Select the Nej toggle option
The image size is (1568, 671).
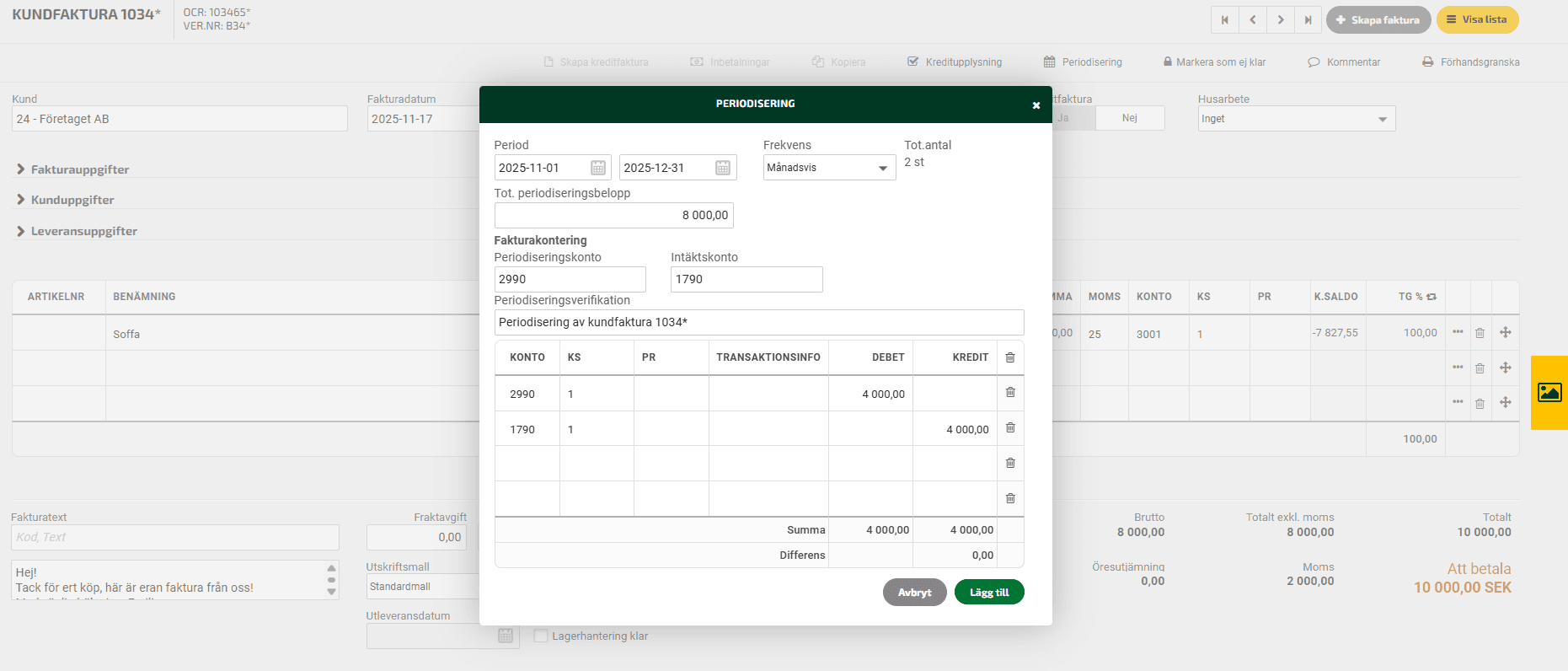1129,118
